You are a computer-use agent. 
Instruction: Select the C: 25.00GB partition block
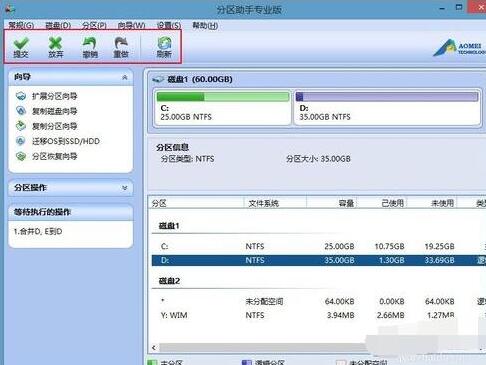[223, 107]
